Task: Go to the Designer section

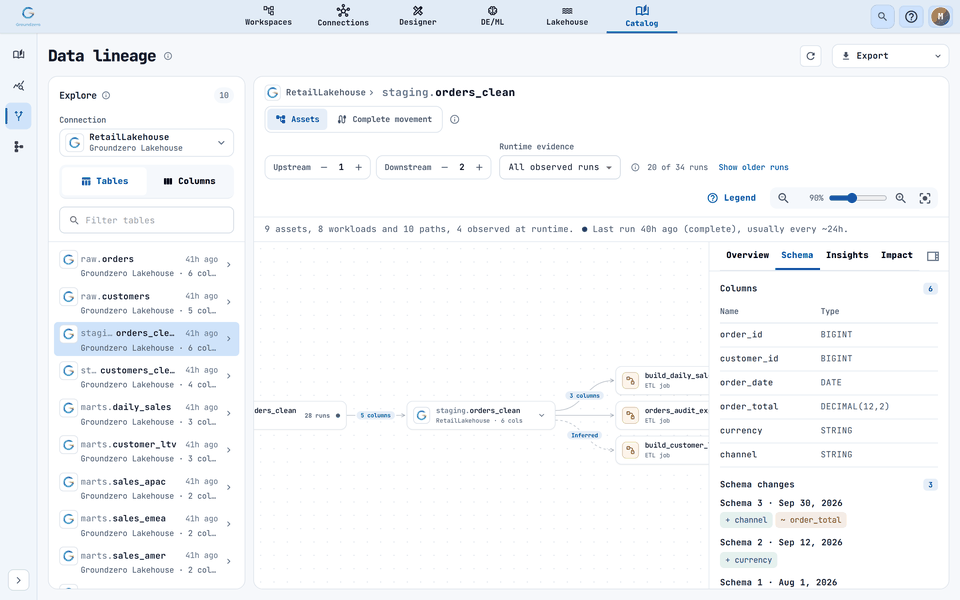Action: 418,16
